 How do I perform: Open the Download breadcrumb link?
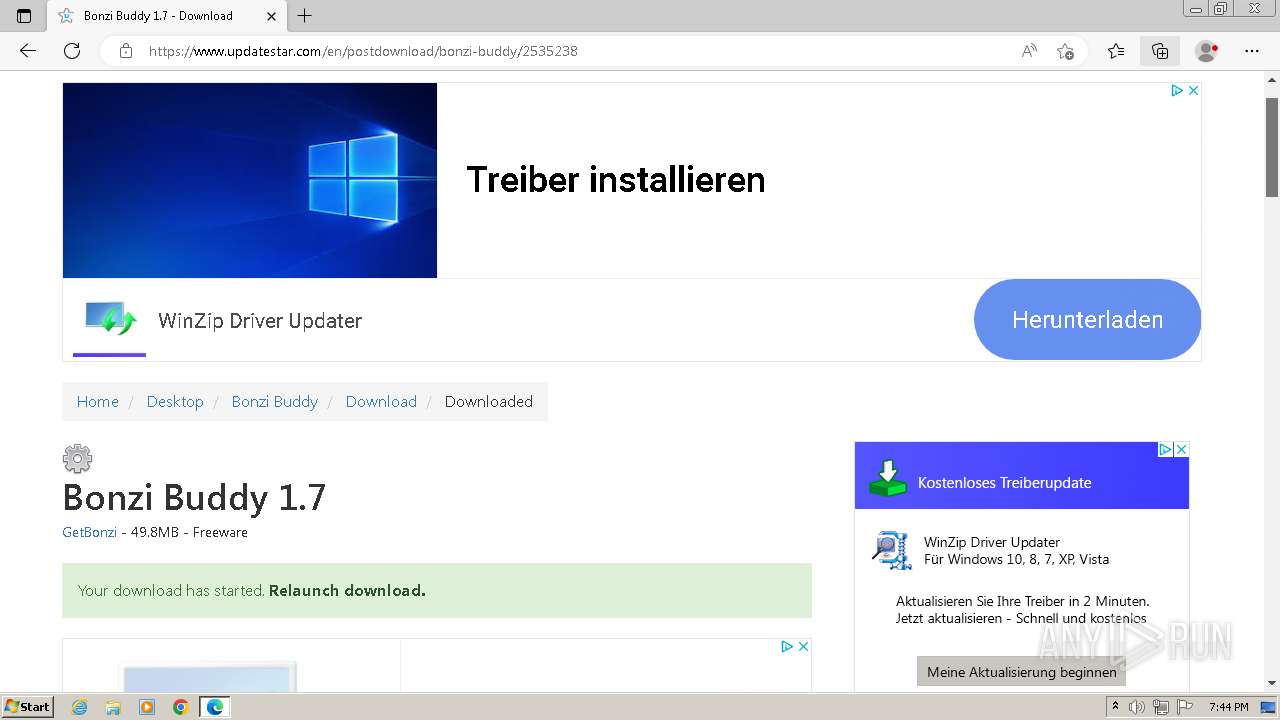point(381,402)
